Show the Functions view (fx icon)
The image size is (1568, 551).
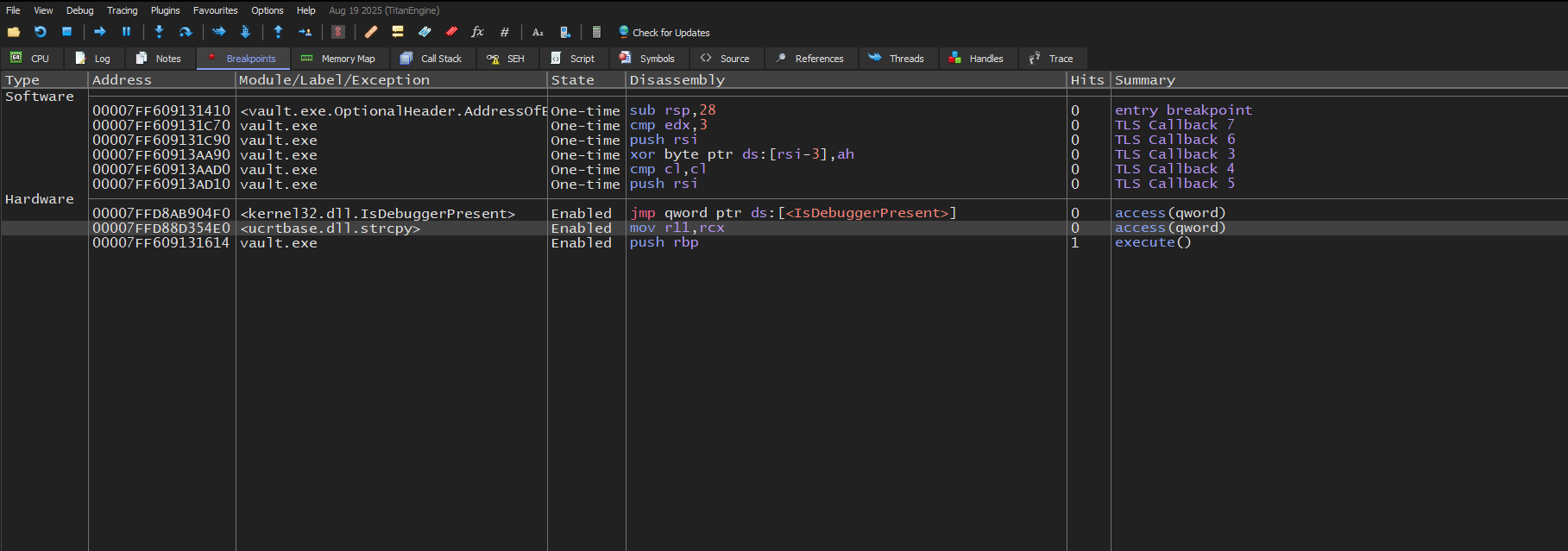477,32
